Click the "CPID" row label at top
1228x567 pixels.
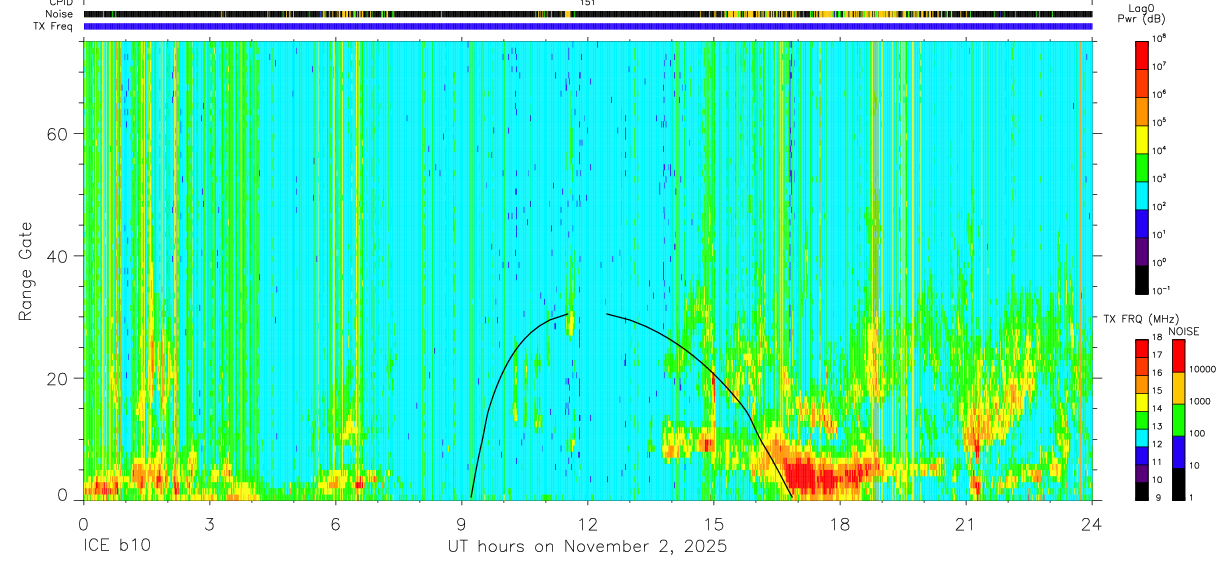[x=60, y=3]
